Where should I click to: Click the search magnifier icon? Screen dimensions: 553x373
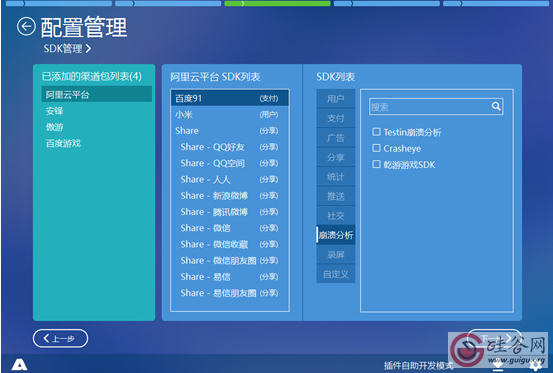(496, 106)
